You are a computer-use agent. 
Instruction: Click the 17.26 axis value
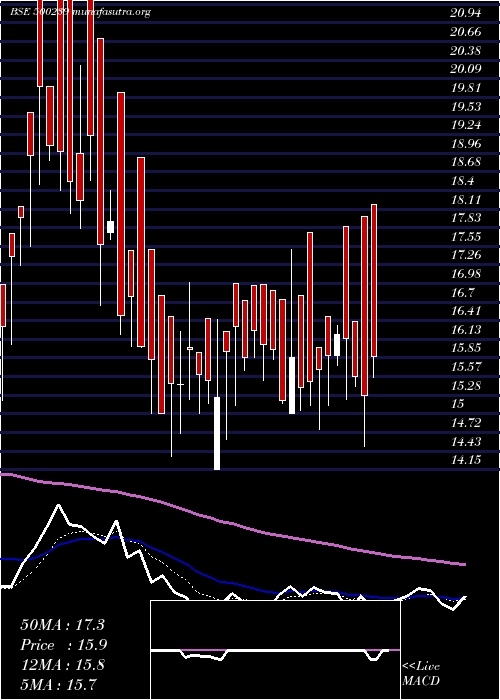click(x=466, y=255)
